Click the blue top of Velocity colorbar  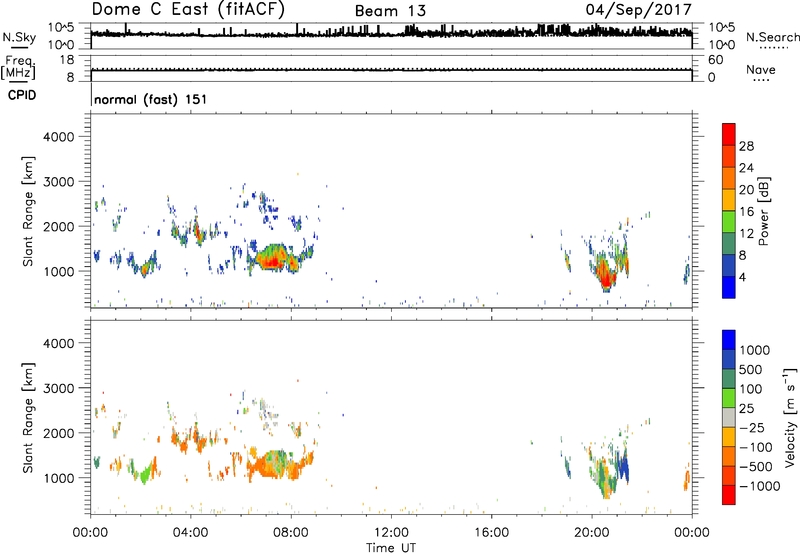(x=729, y=340)
